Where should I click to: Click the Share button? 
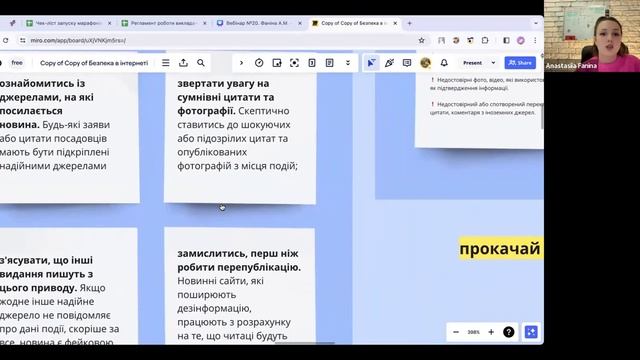click(x=520, y=63)
